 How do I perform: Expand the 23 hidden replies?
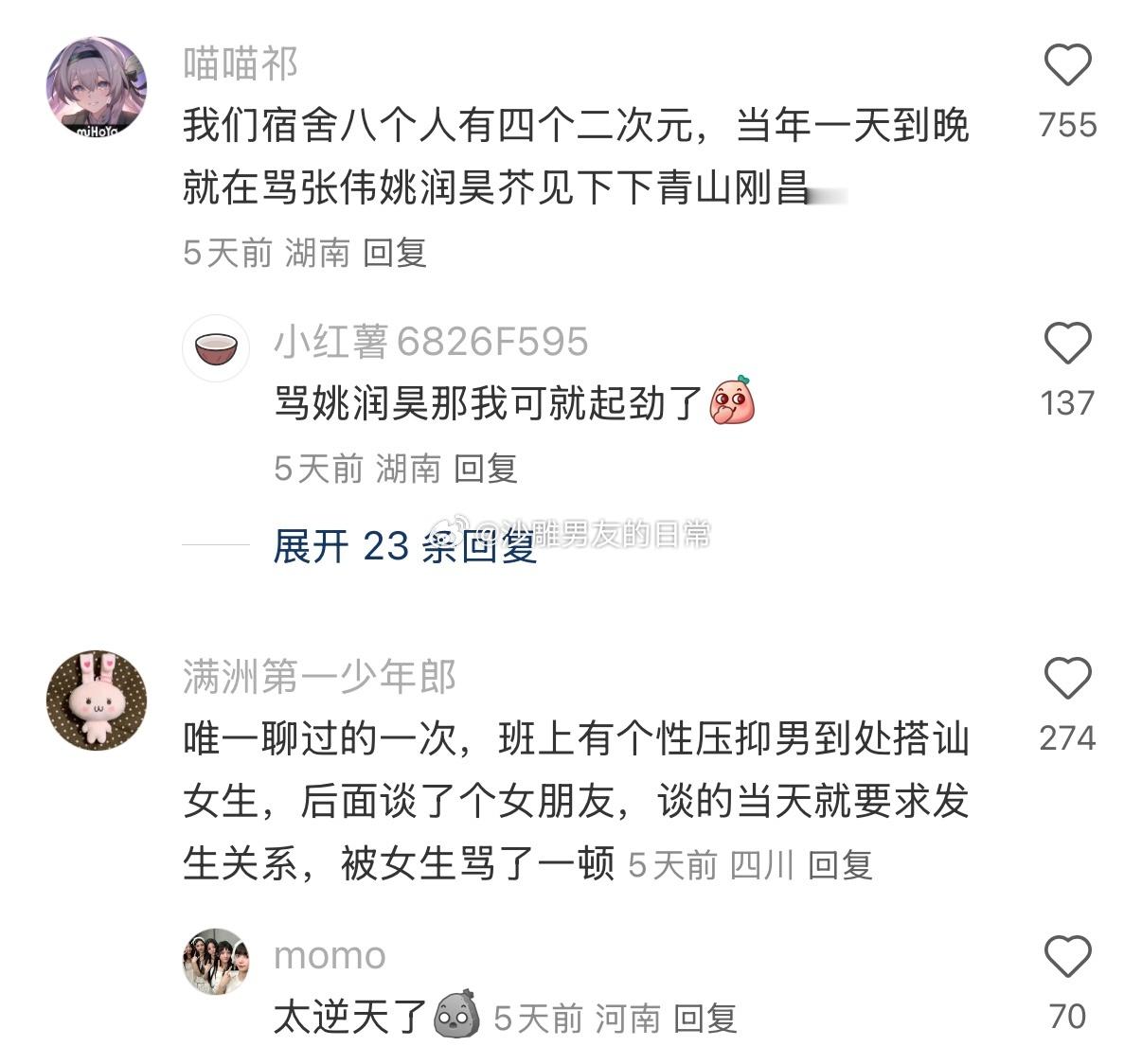(x=405, y=546)
